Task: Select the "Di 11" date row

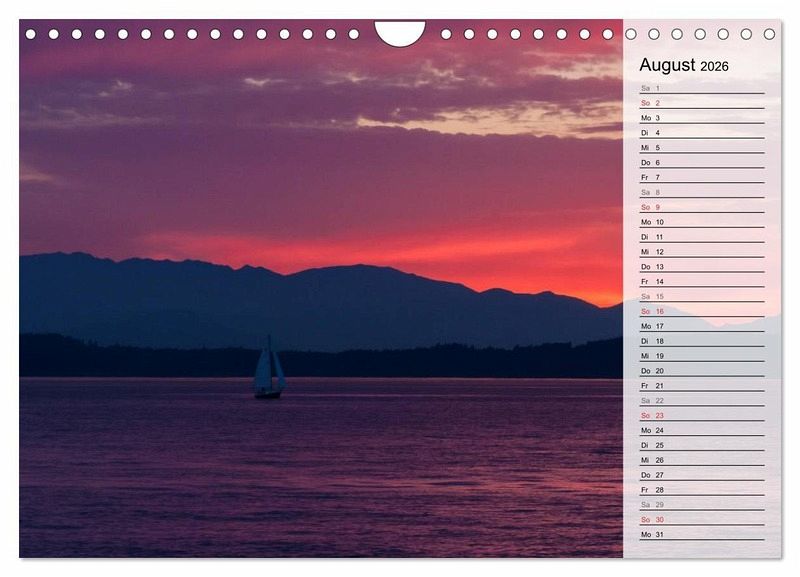Action: (x=702, y=237)
